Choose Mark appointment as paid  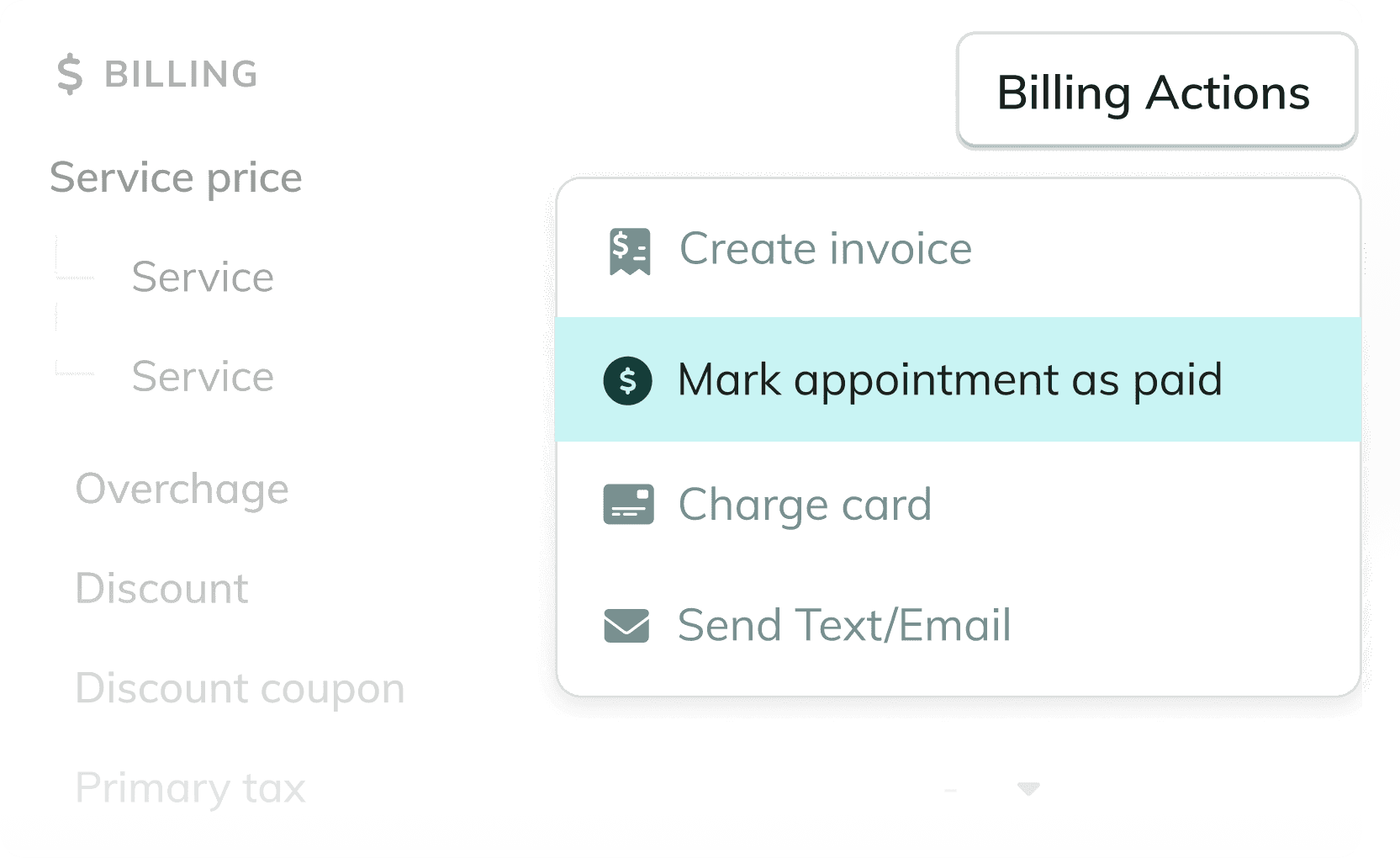click(x=958, y=379)
